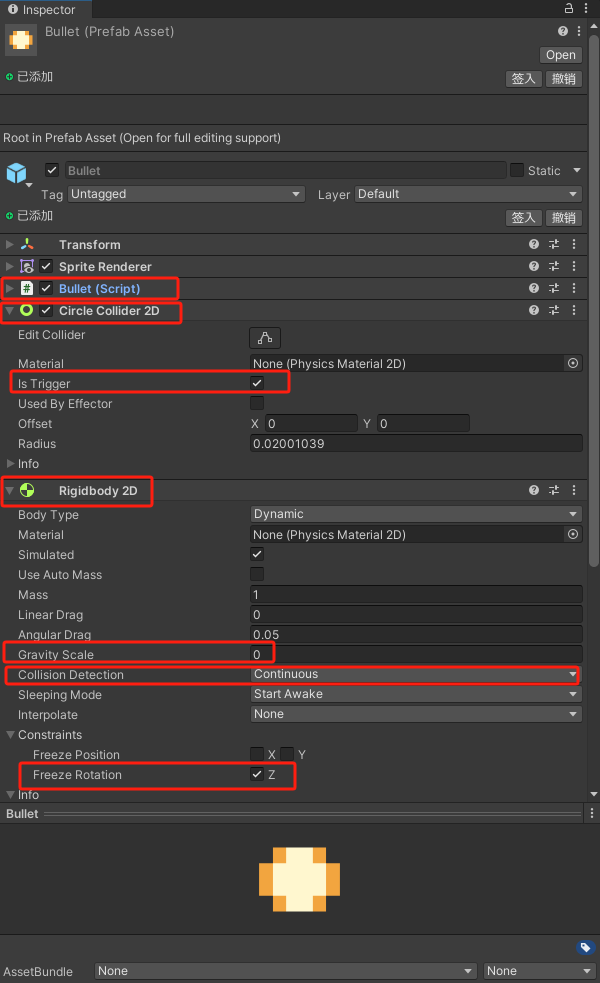The height and width of the screenshot is (983, 600).
Task: Disable the Circle Collider 2D checkbox
Action: [46, 310]
